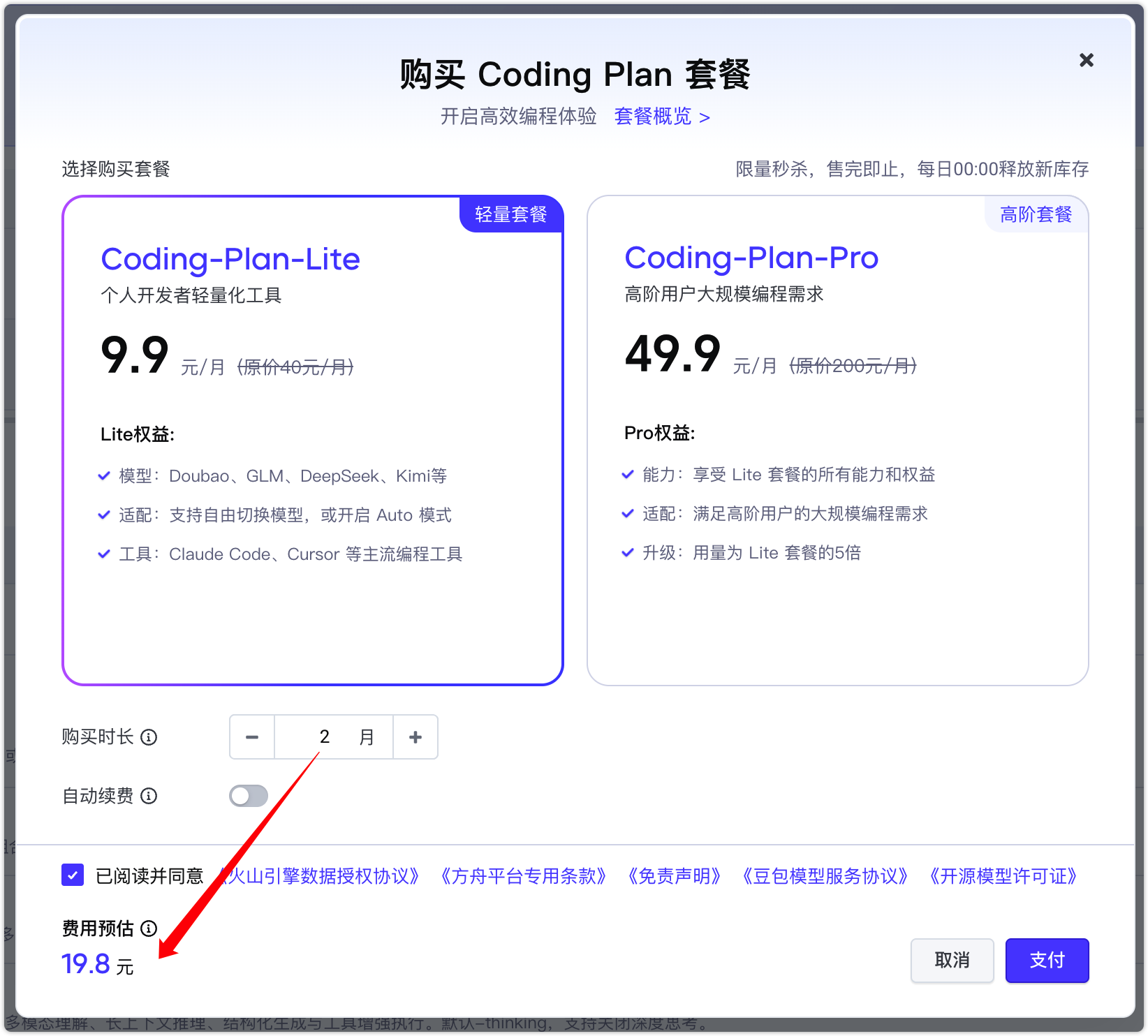Enable the 自动续费 auto-renew switch
This screenshot has height=1036, width=1148.
[x=249, y=796]
